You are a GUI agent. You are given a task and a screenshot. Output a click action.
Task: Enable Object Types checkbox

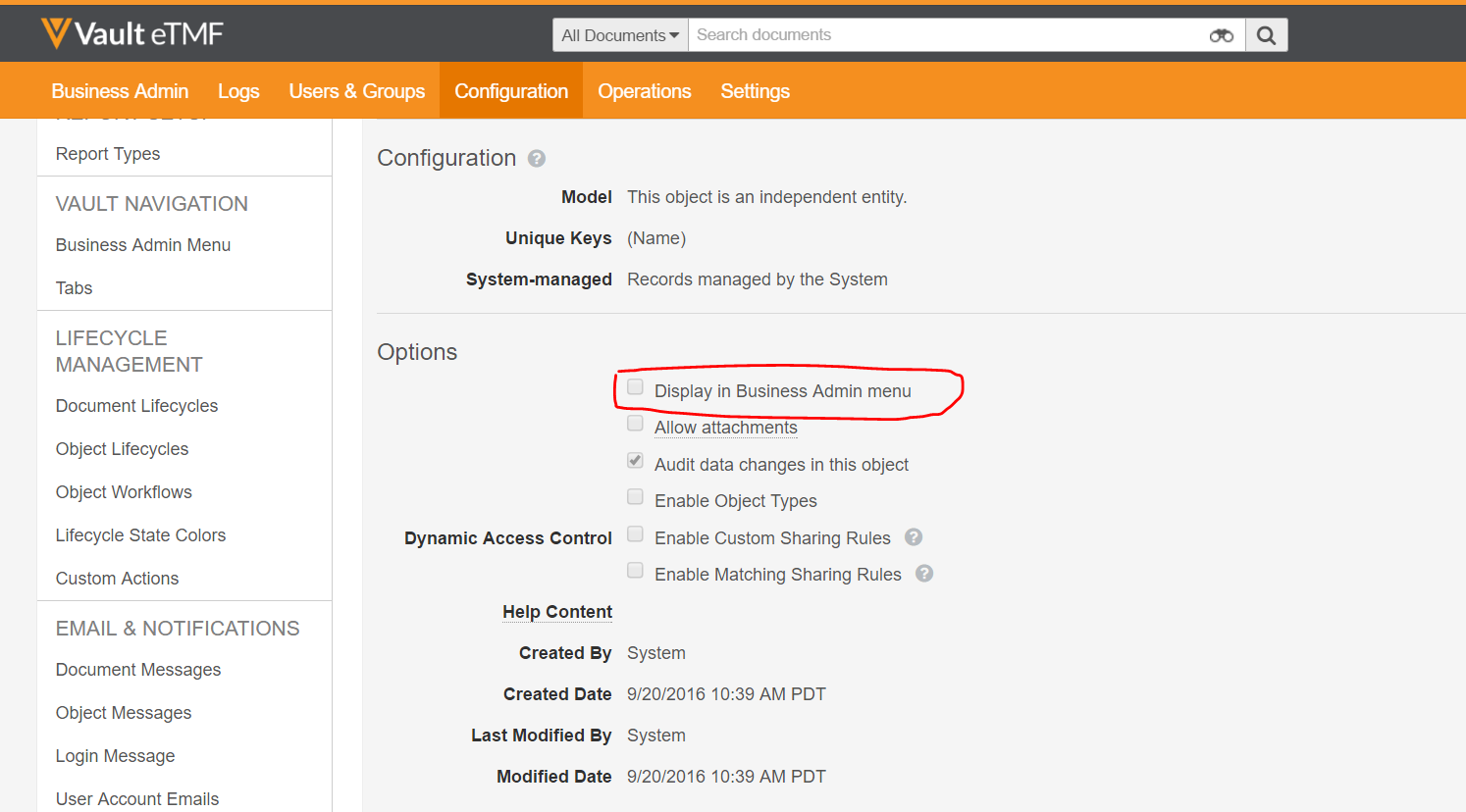636,497
